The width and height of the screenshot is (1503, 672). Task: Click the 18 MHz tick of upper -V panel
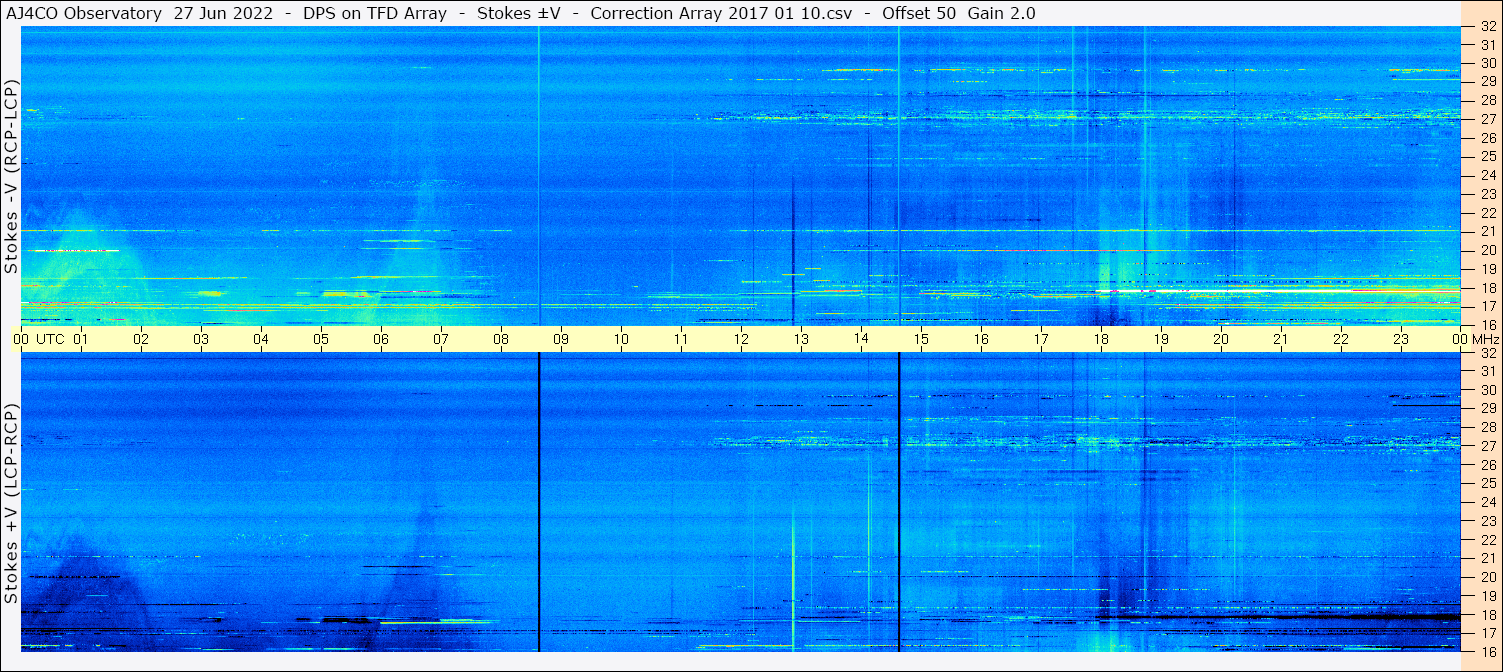coord(1487,287)
